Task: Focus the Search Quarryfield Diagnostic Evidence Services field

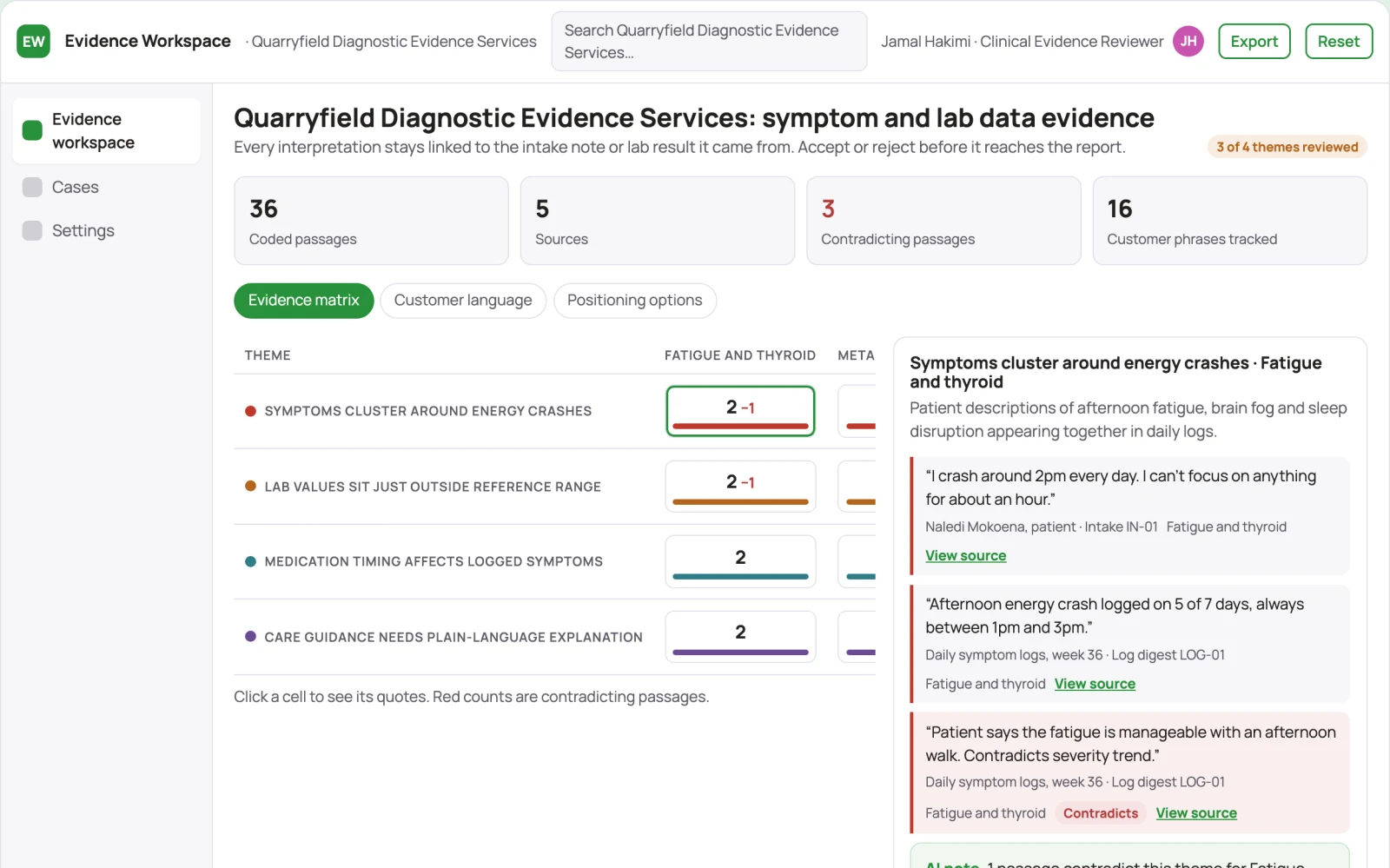Action: [x=709, y=41]
